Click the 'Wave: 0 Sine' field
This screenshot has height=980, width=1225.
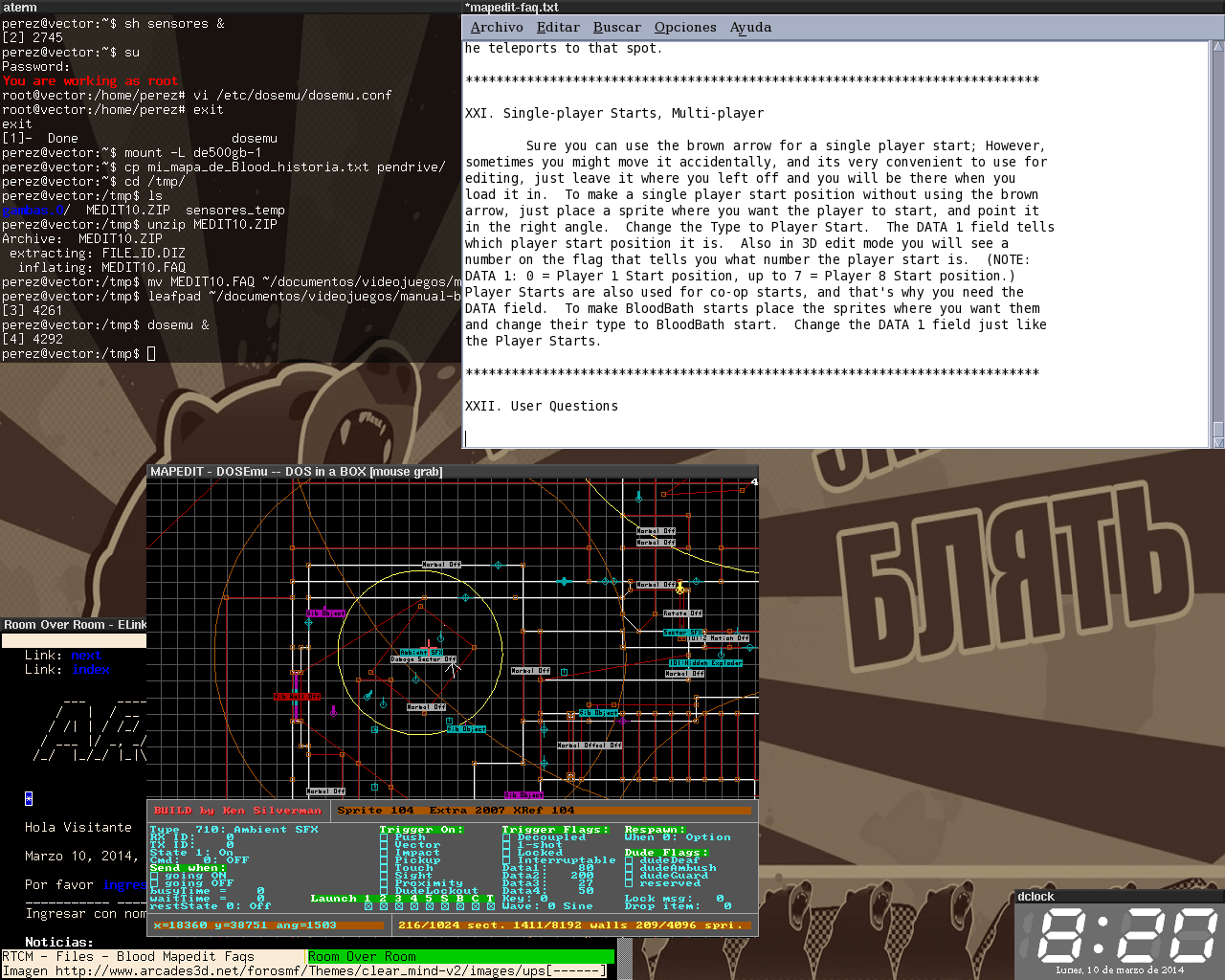(x=547, y=906)
